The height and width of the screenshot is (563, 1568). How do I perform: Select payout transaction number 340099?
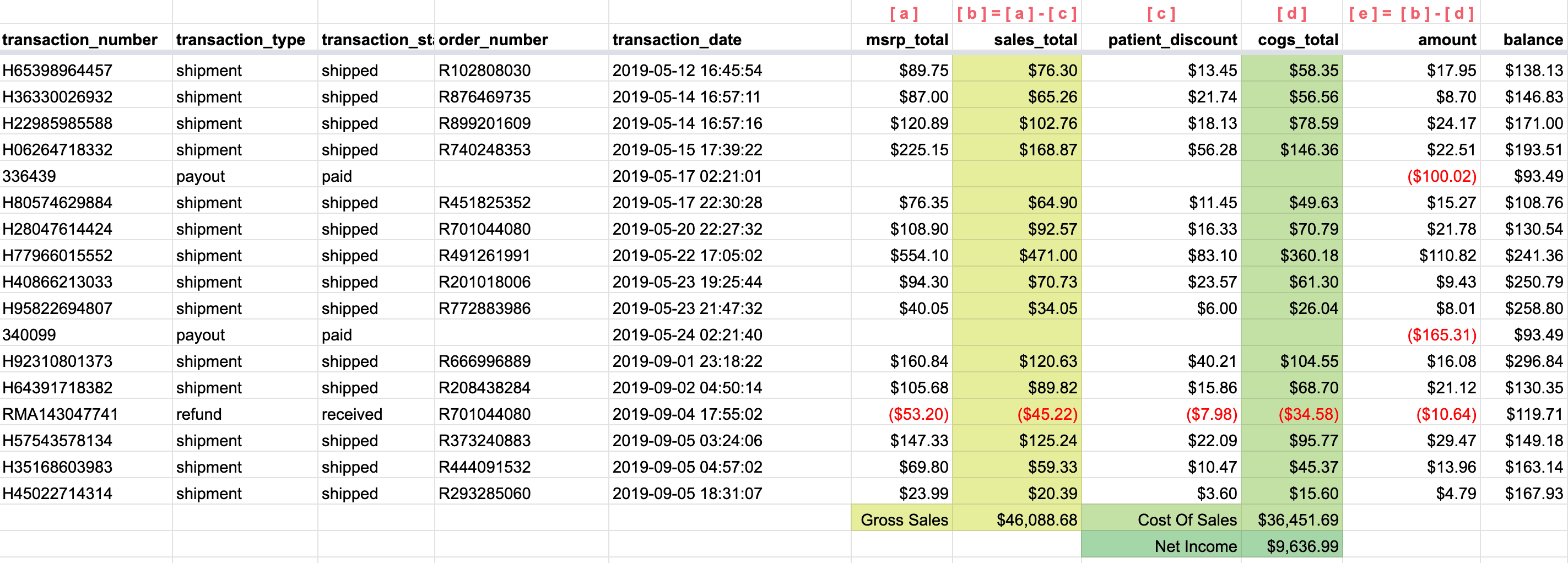[x=86, y=334]
